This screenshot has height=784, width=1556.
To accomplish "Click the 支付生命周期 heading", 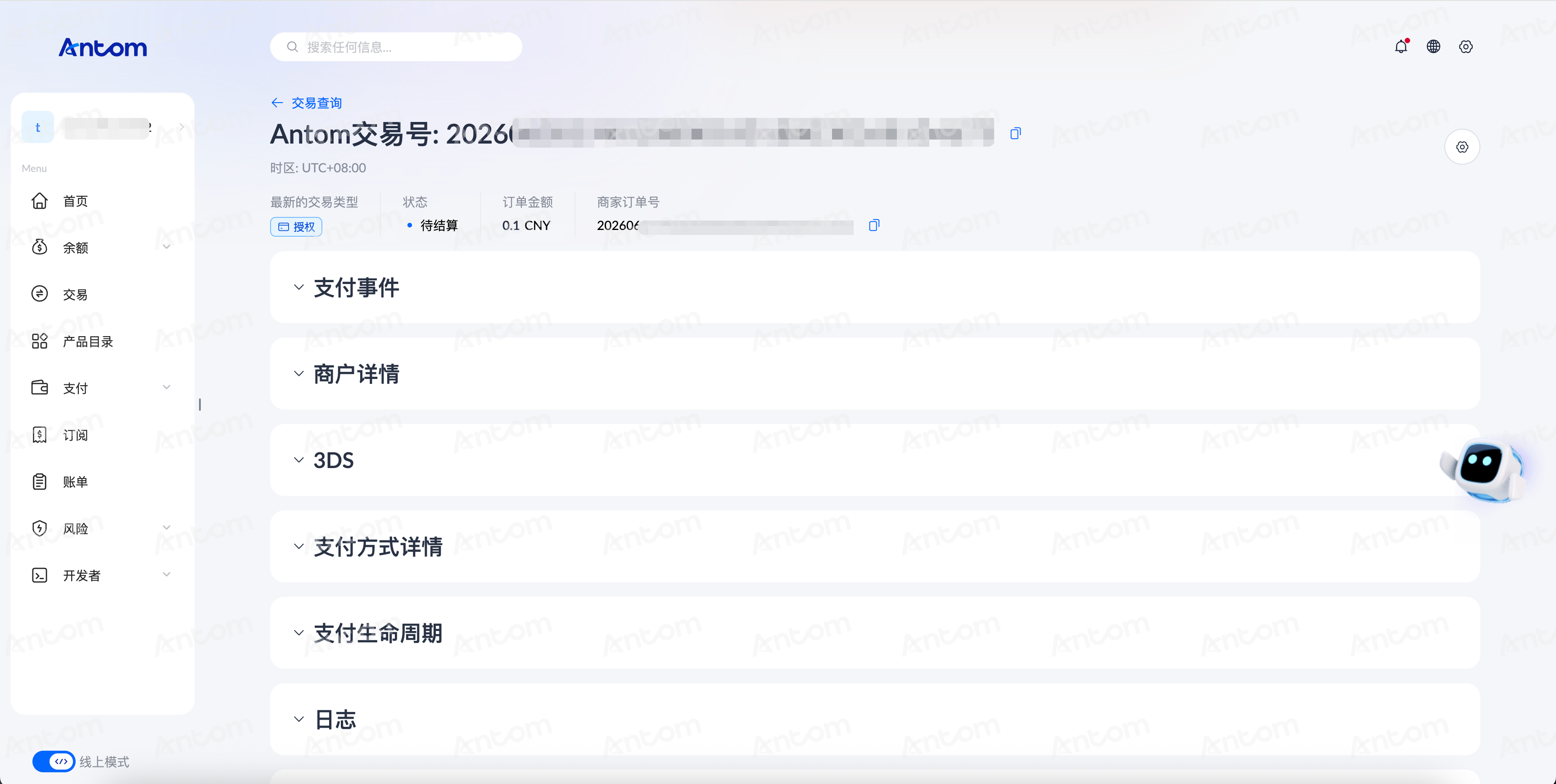I will coord(378,633).
